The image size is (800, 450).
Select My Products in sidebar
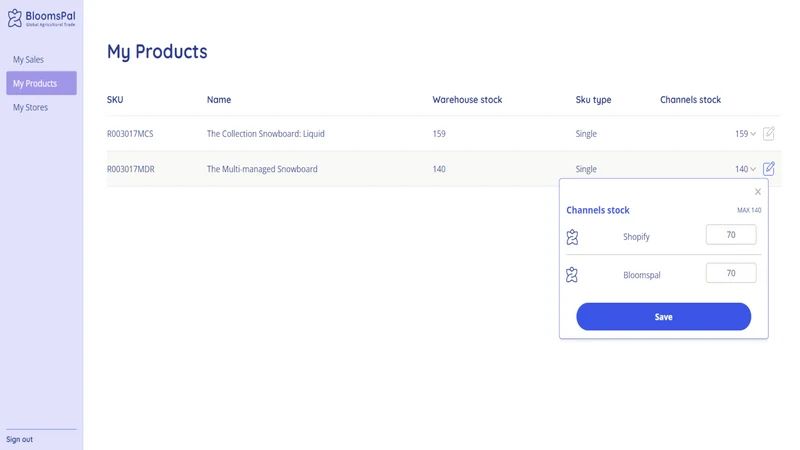pyautogui.click(x=41, y=83)
